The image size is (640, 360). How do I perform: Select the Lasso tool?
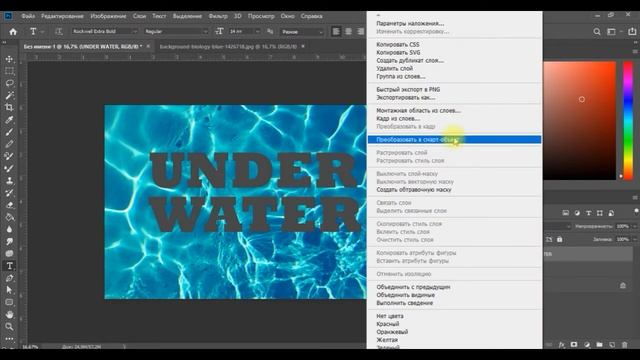coord(9,83)
